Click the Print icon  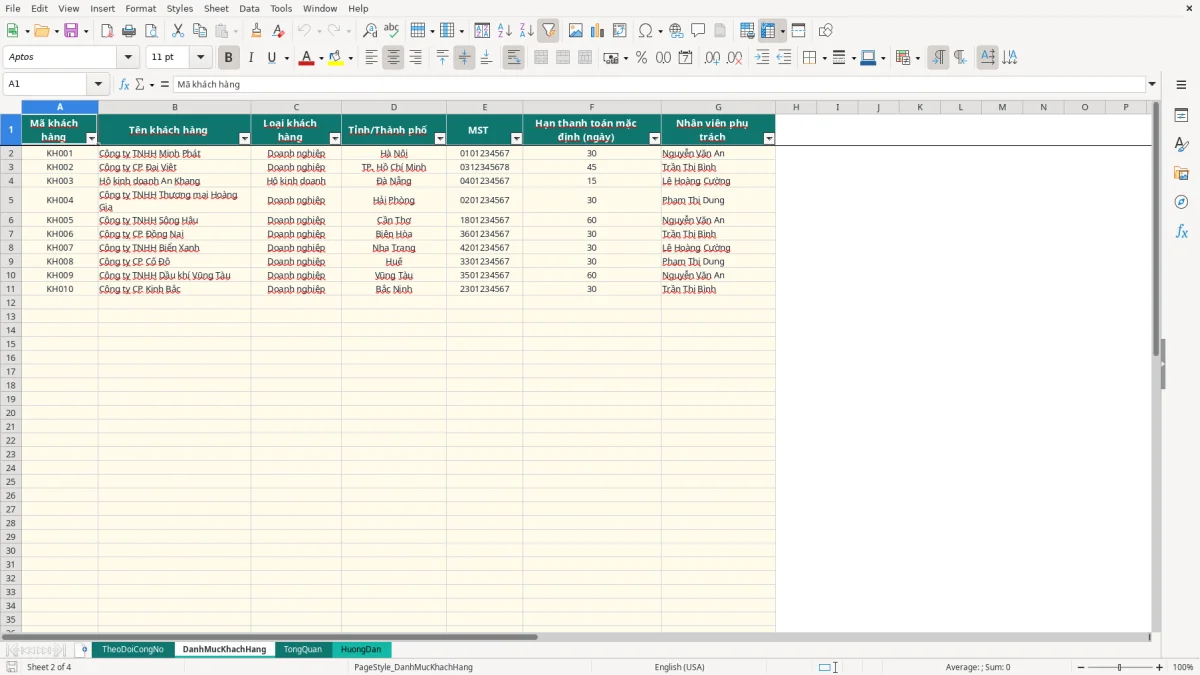pyautogui.click(x=129, y=31)
